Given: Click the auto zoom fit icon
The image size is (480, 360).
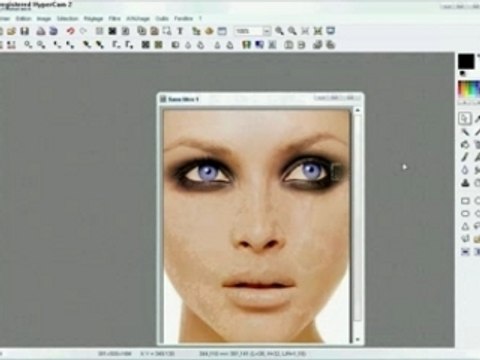Looking at the screenshot, I should click(x=318, y=31).
